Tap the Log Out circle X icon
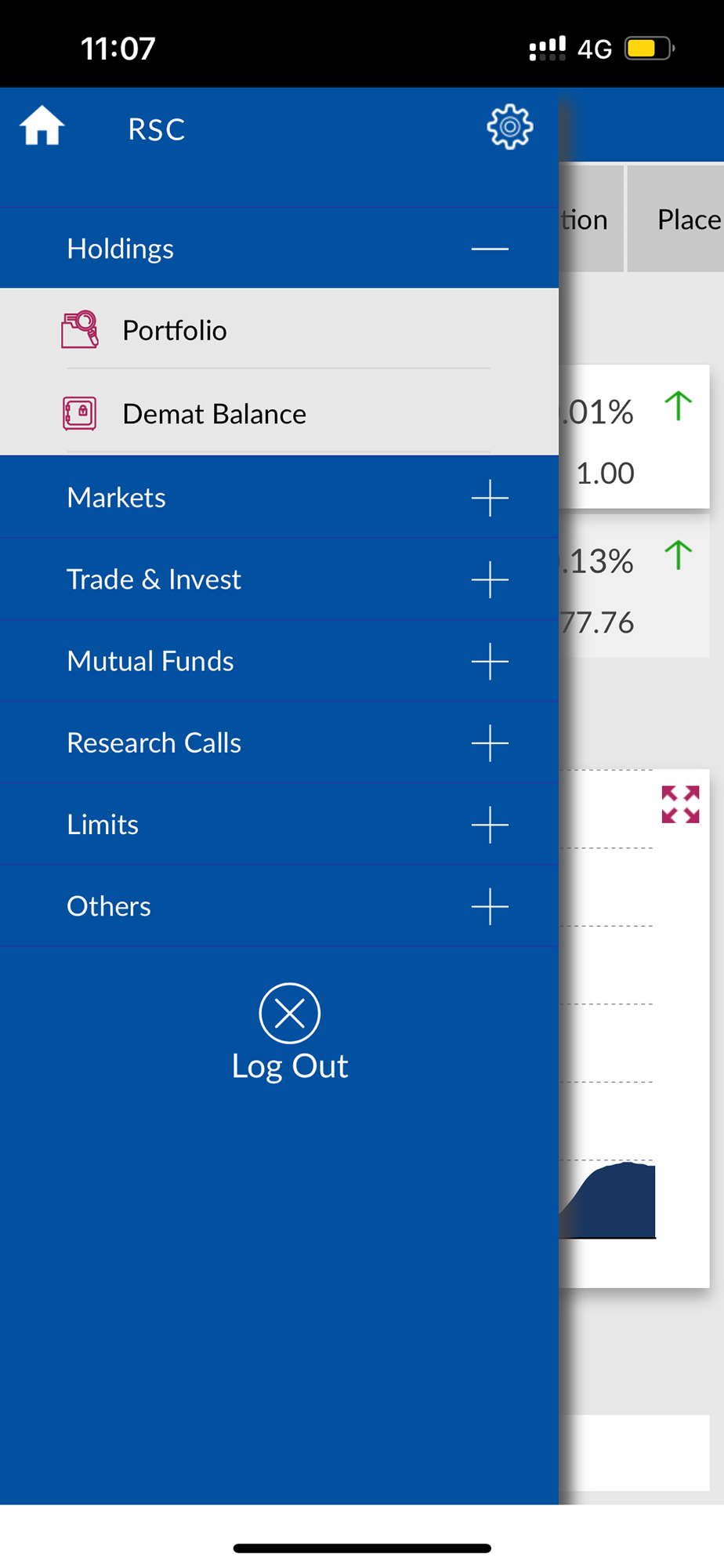Image resolution: width=724 pixels, height=1568 pixels. point(289,1013)
